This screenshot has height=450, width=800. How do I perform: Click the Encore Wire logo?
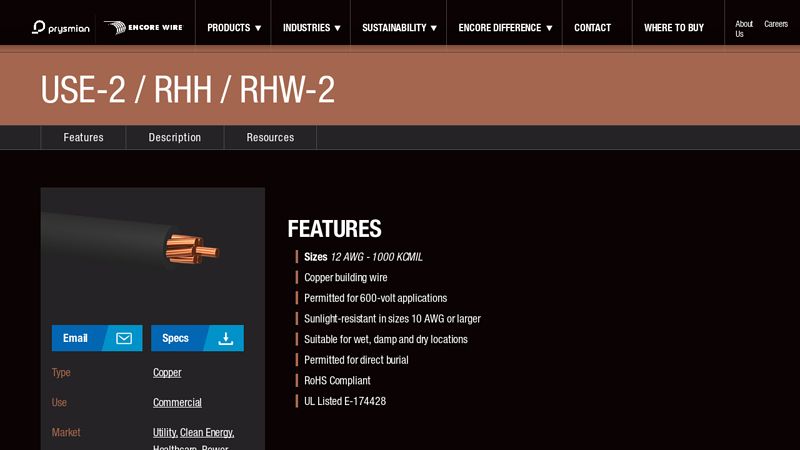(143, 27)
